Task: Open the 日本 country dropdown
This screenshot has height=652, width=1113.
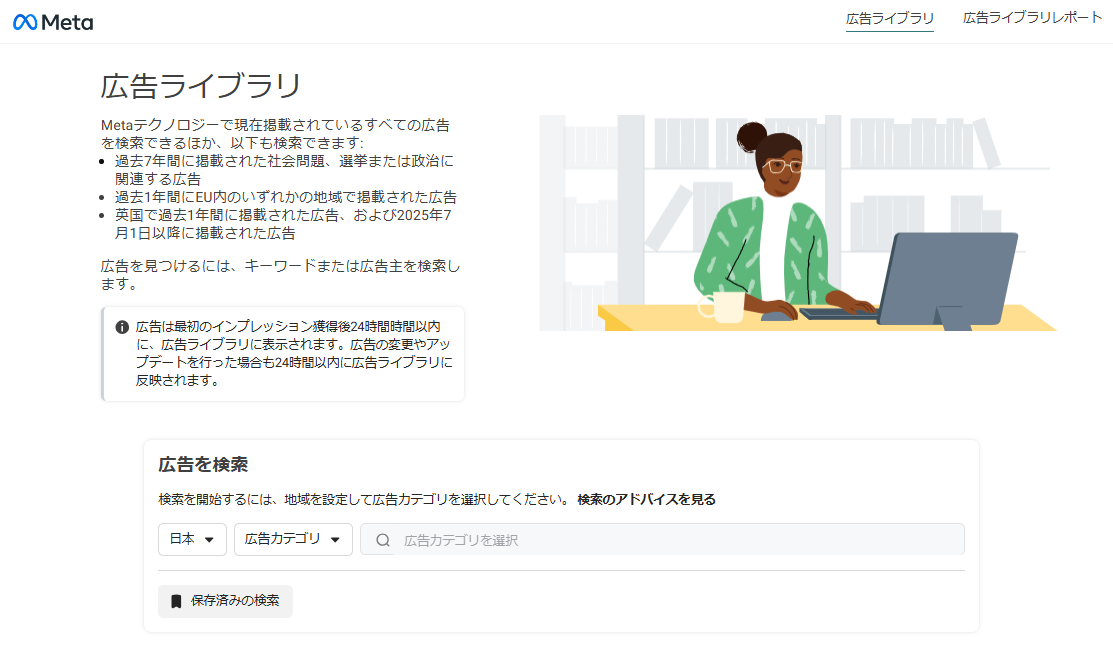Action: pos(192,539)
